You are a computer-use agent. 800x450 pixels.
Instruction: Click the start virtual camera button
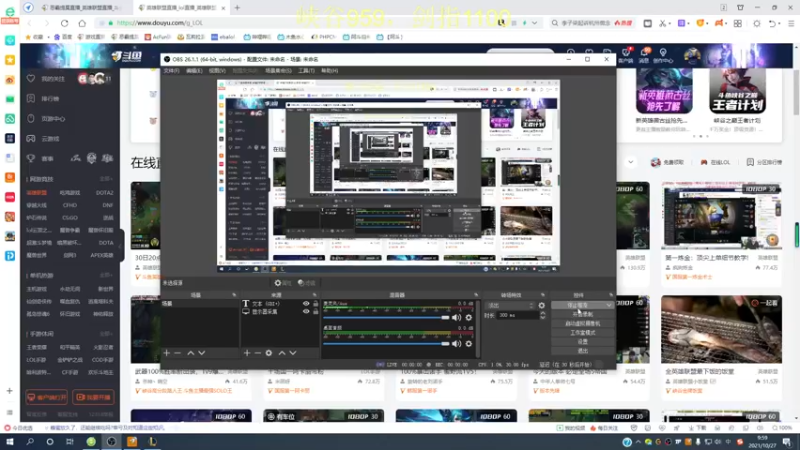click(583, 323)
